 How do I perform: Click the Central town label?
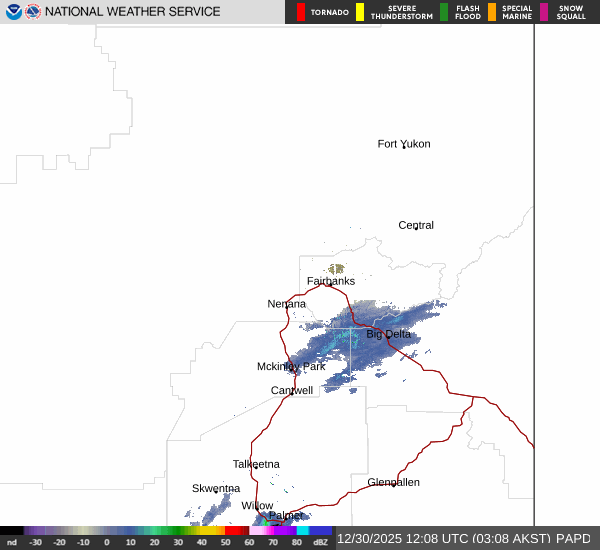point(416,225)
